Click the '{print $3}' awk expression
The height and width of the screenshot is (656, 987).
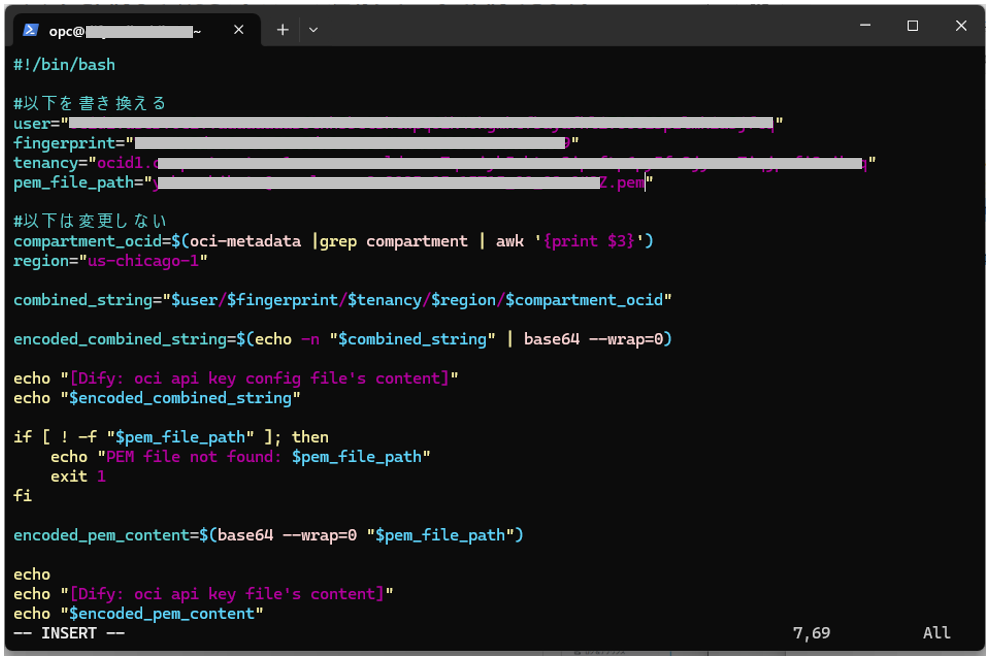tap(589, 241)
